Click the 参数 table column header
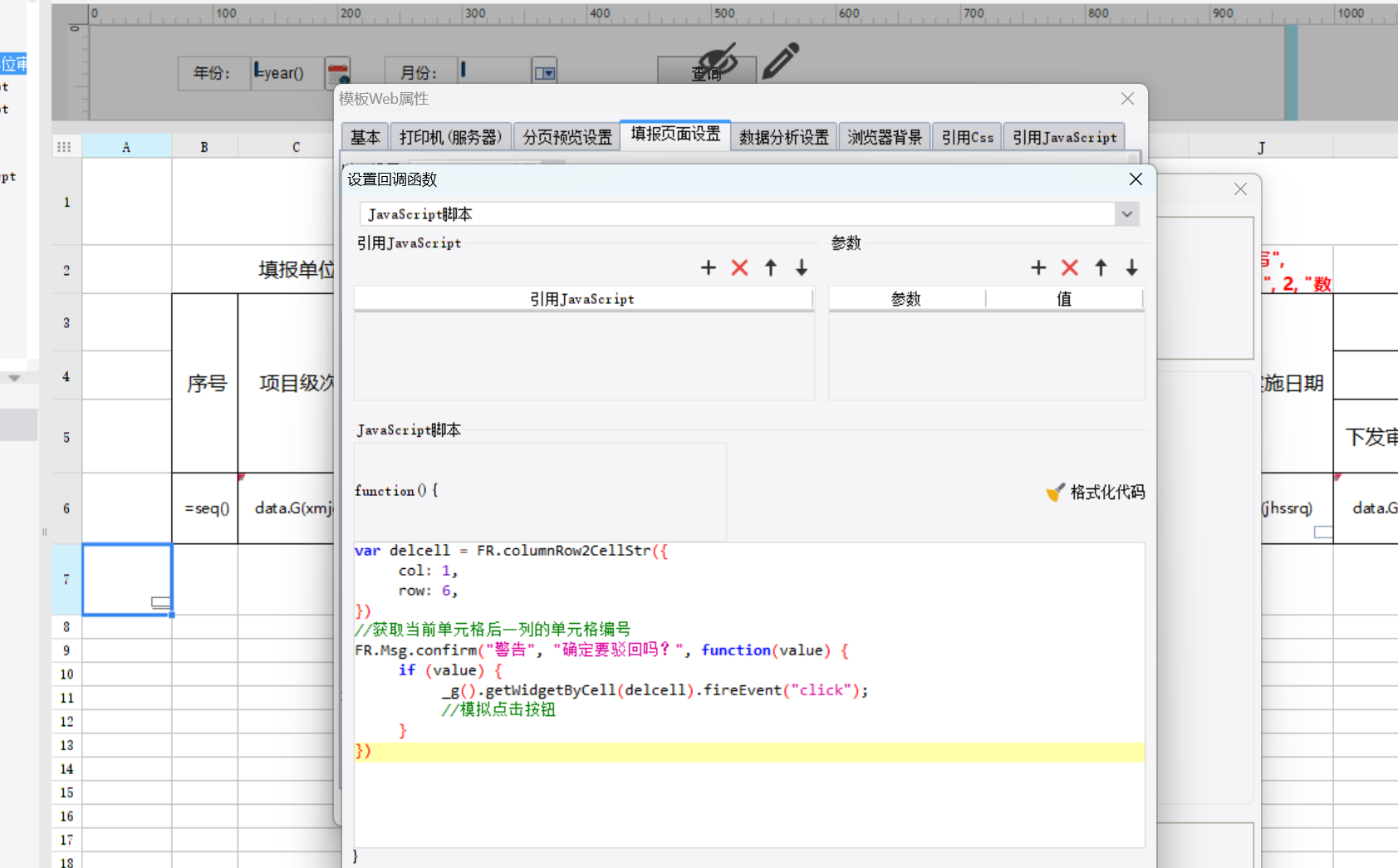1398x868 pixels. pyautogui.click(x=906, y=299)
